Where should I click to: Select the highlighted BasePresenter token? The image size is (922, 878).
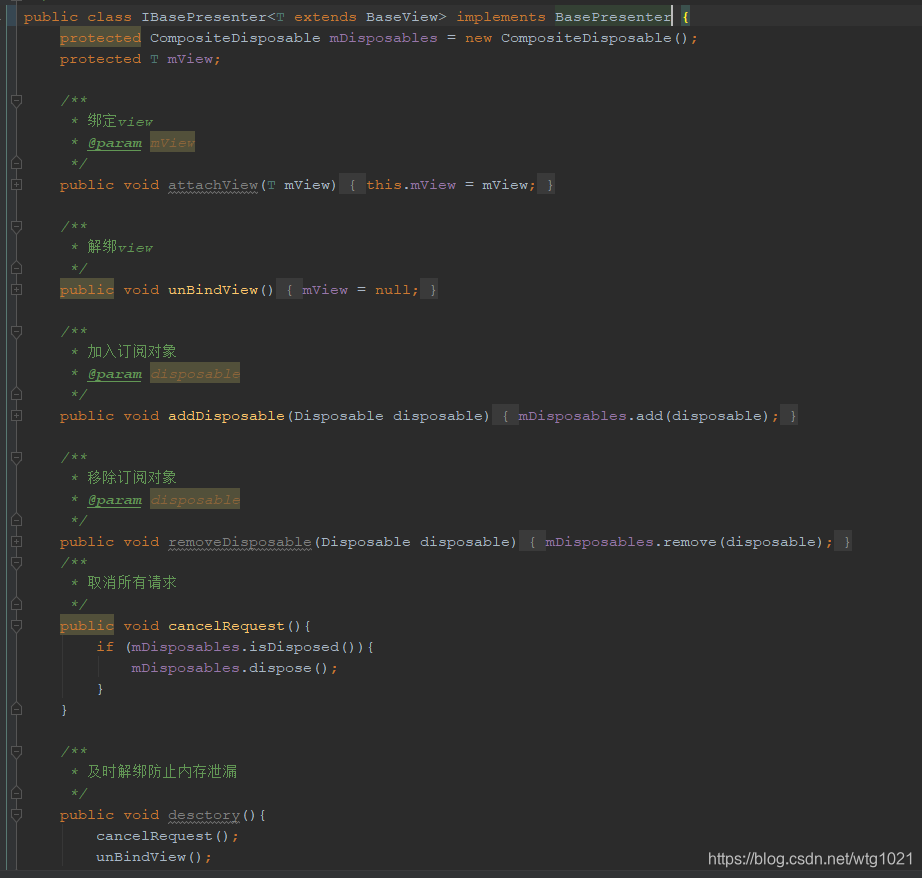(x=612, y=16)
